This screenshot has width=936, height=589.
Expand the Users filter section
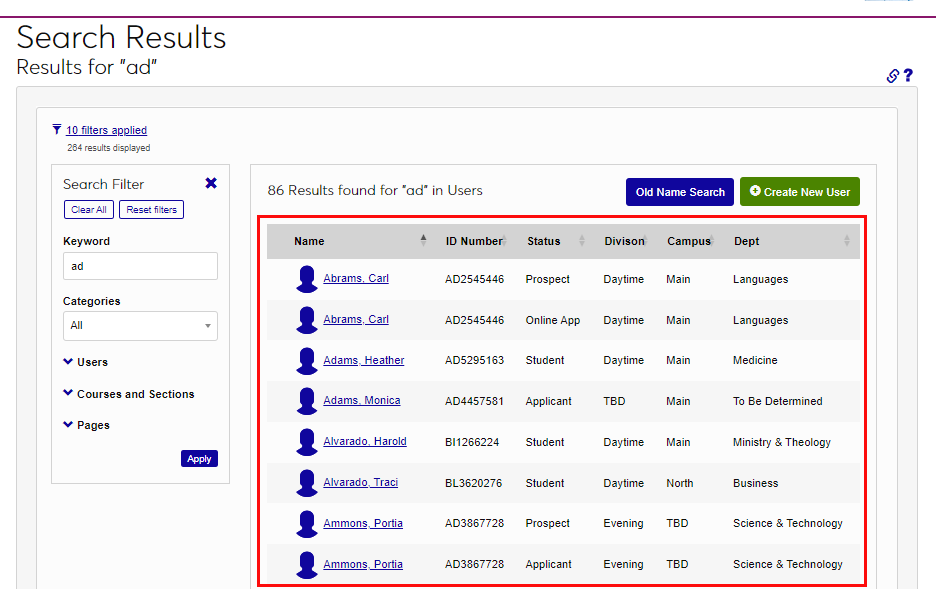coord(91,362)
